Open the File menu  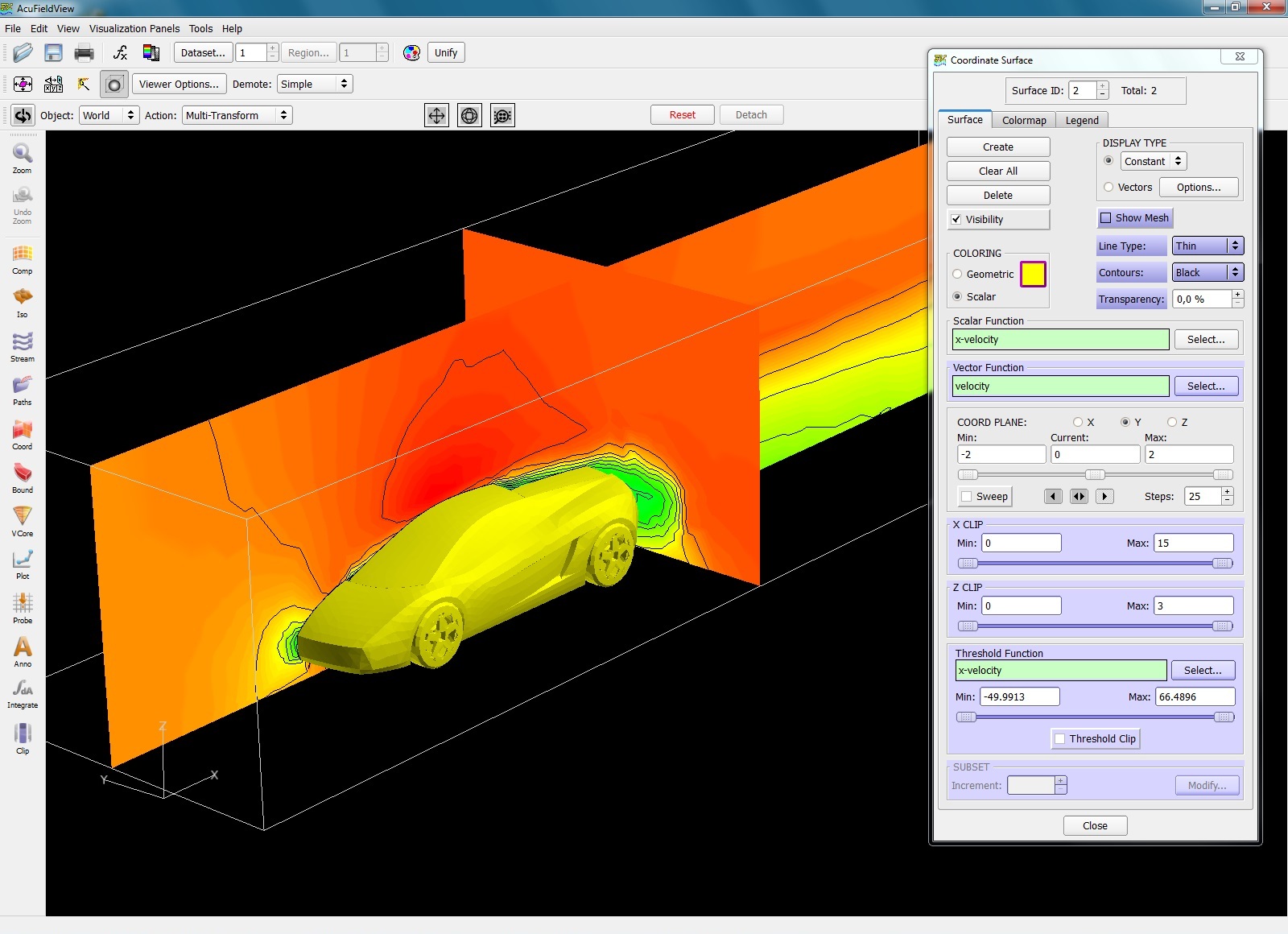tap(13, 29)
